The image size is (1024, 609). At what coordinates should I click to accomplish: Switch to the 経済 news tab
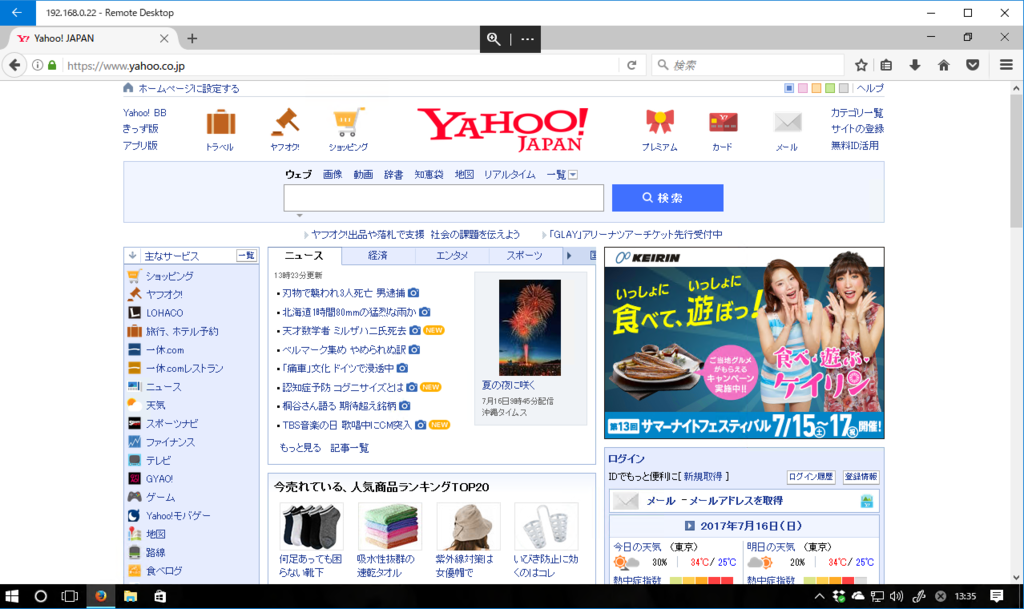point(378,256)
